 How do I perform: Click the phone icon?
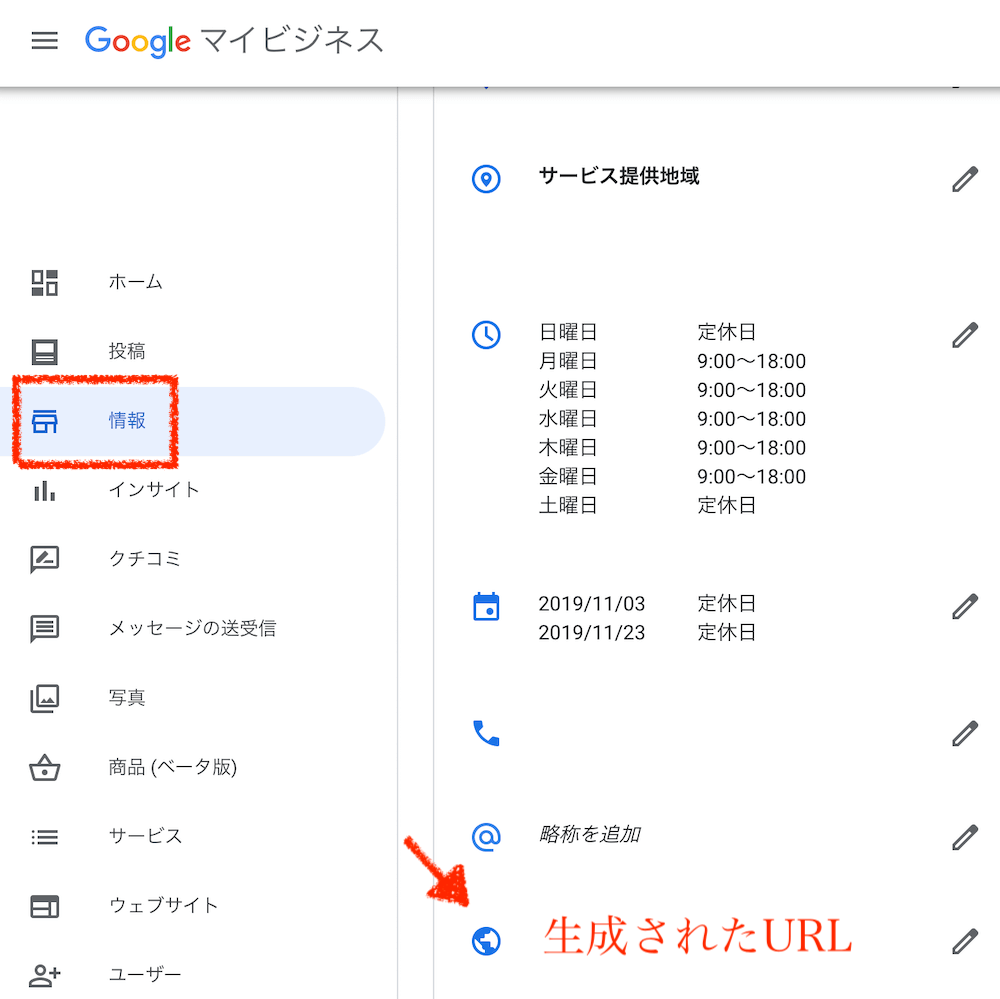tap(486, 734)
